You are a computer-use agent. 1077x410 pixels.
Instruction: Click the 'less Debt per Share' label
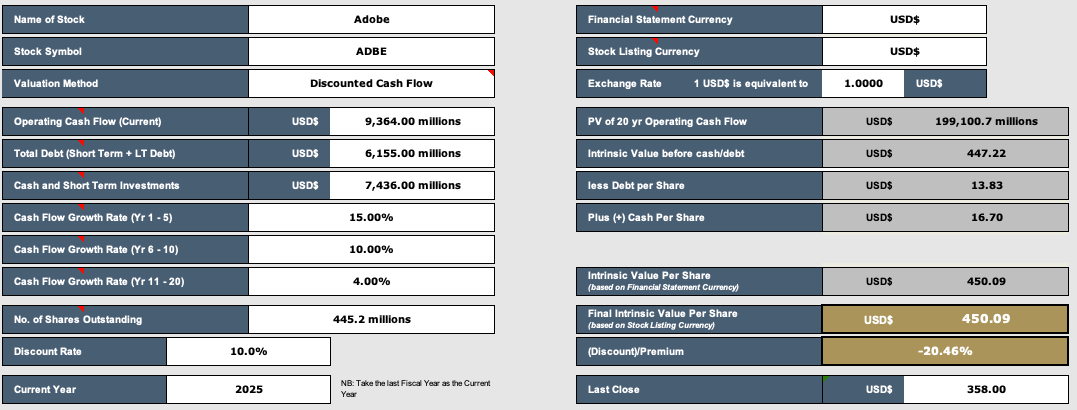(x=636, y=185)
